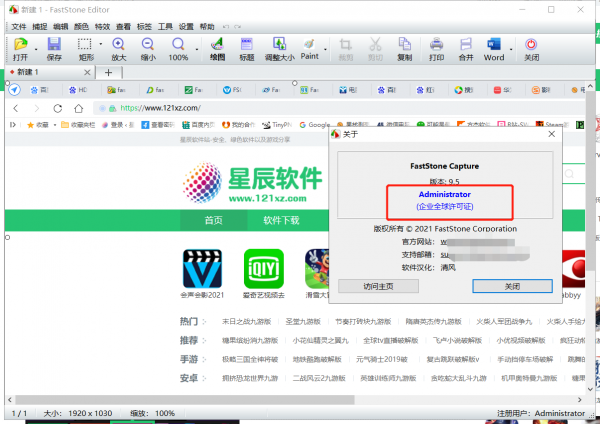
Task: Copy image using 复制 icon
Action: pos(404,49)
